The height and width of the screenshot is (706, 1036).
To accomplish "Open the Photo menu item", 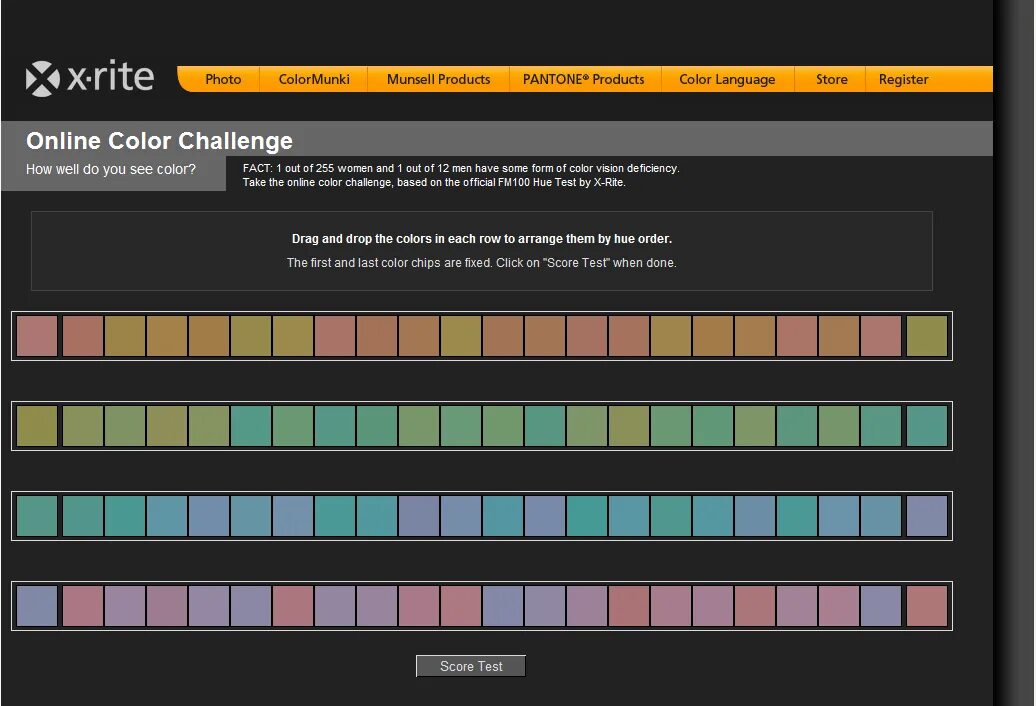I will 223,79.
